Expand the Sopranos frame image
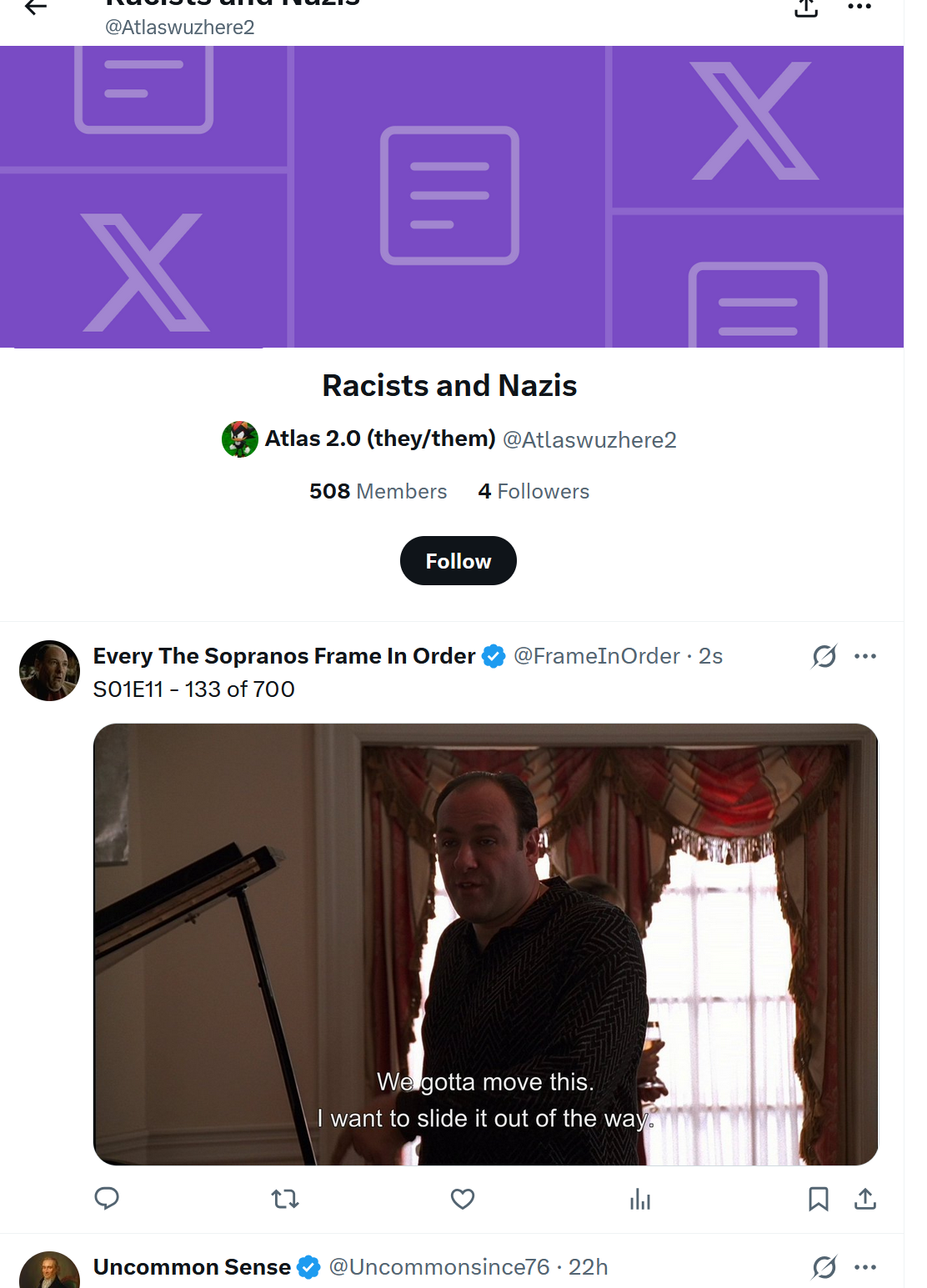Viewport: 927px width, 1288px height. (485, 944)
